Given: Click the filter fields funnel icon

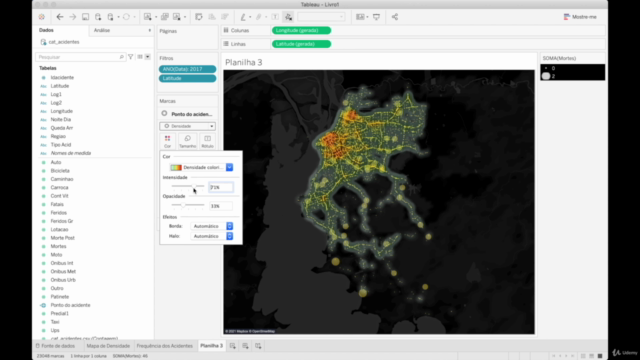Looking at the screenshot, I should tap(131, 57).
